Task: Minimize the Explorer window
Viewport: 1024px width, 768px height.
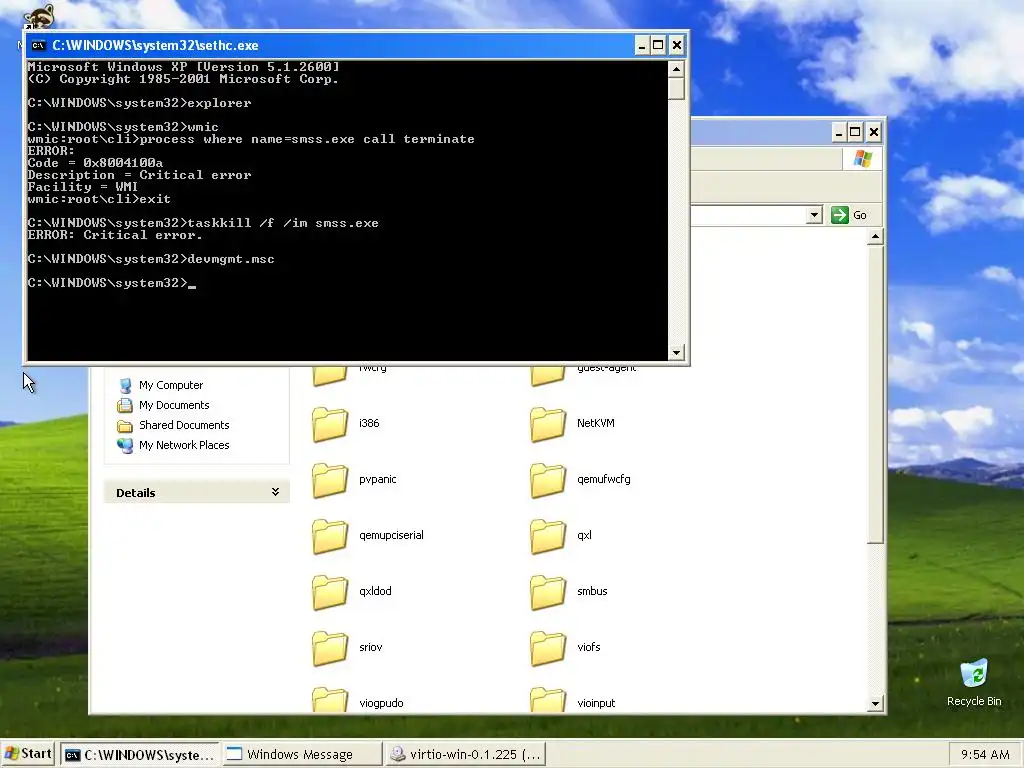Action: click(x=839, y=133)
